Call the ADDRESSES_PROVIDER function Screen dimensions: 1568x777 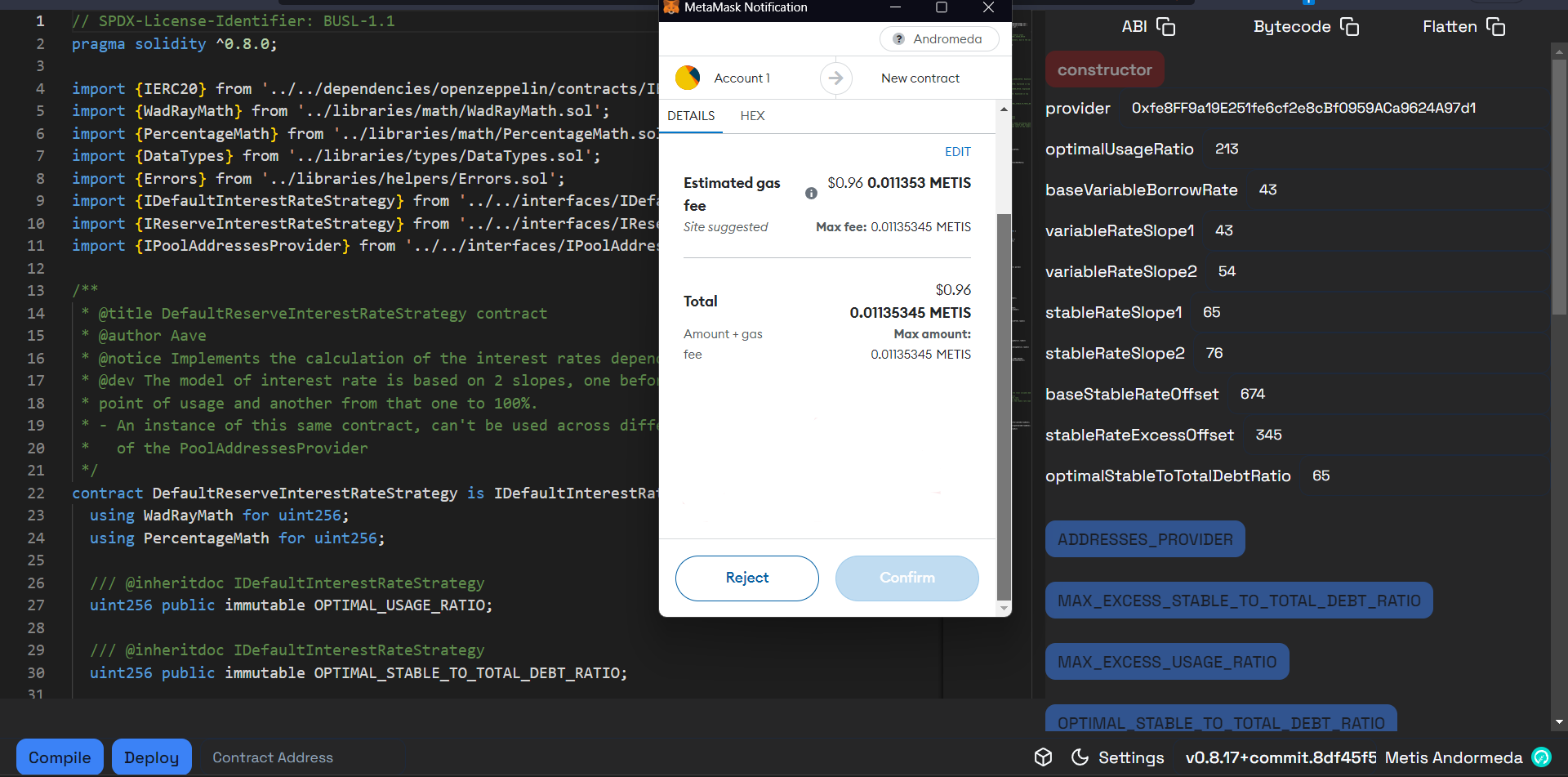pyautogui.click(x=1145, y=539)
